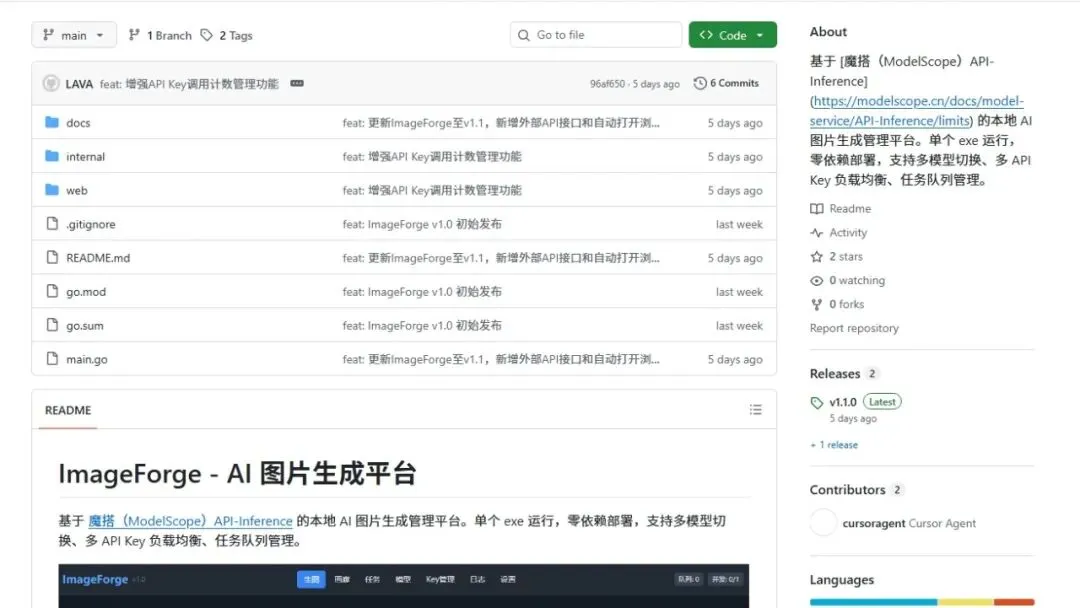1080x608 pixels.
Task: Open the docs folder
Action: [x=78, y=123]
